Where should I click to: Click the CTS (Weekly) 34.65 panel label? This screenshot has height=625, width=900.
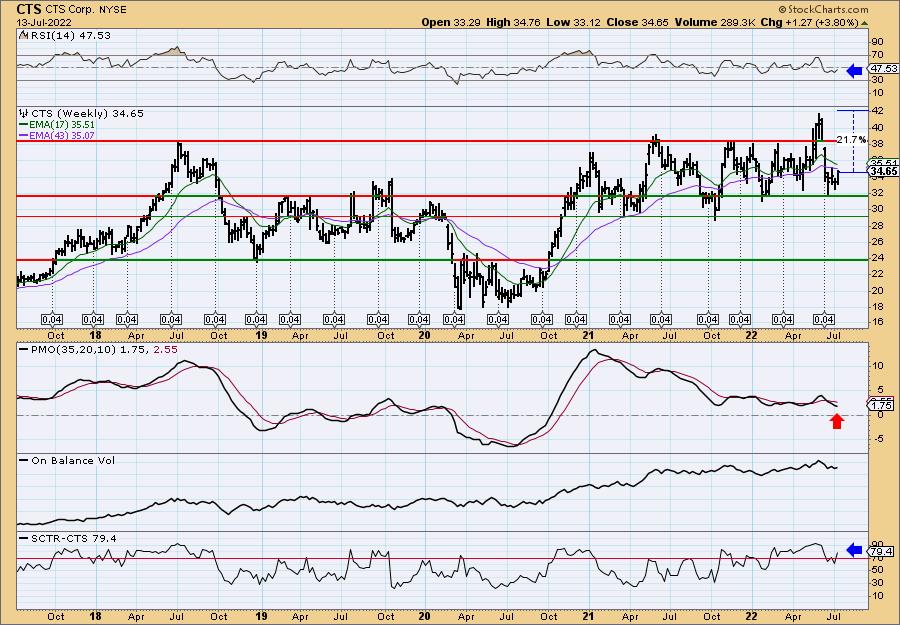[x=87, y=114]
